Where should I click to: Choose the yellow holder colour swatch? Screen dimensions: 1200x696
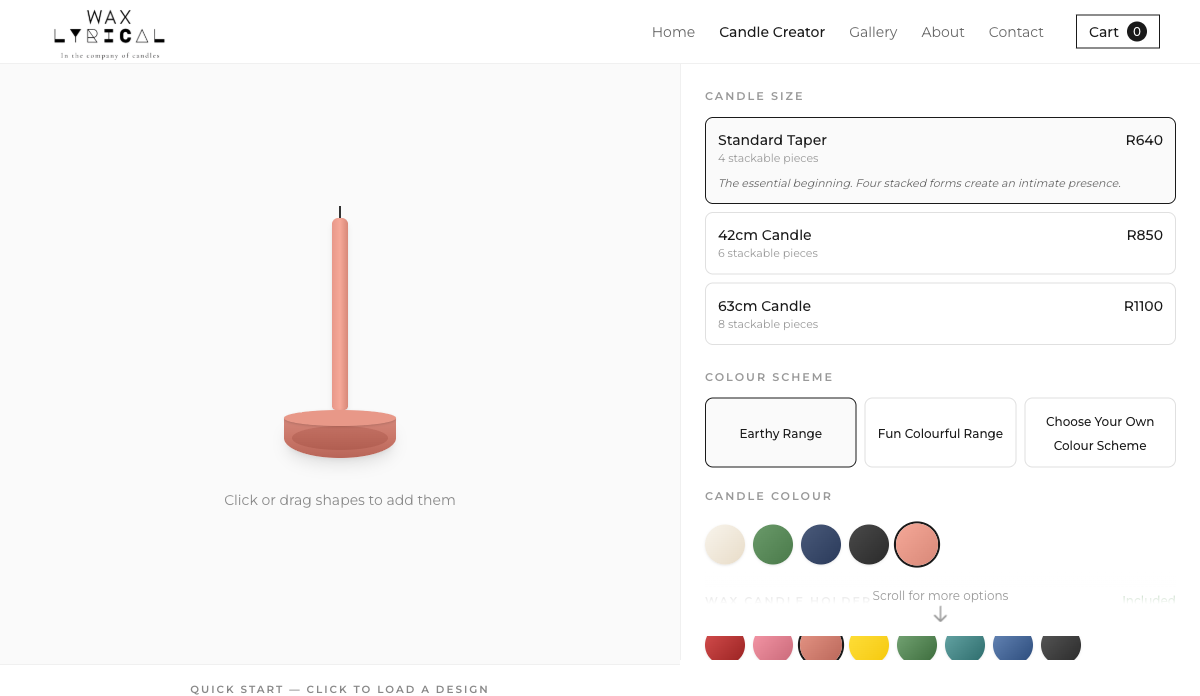point(869,646)
